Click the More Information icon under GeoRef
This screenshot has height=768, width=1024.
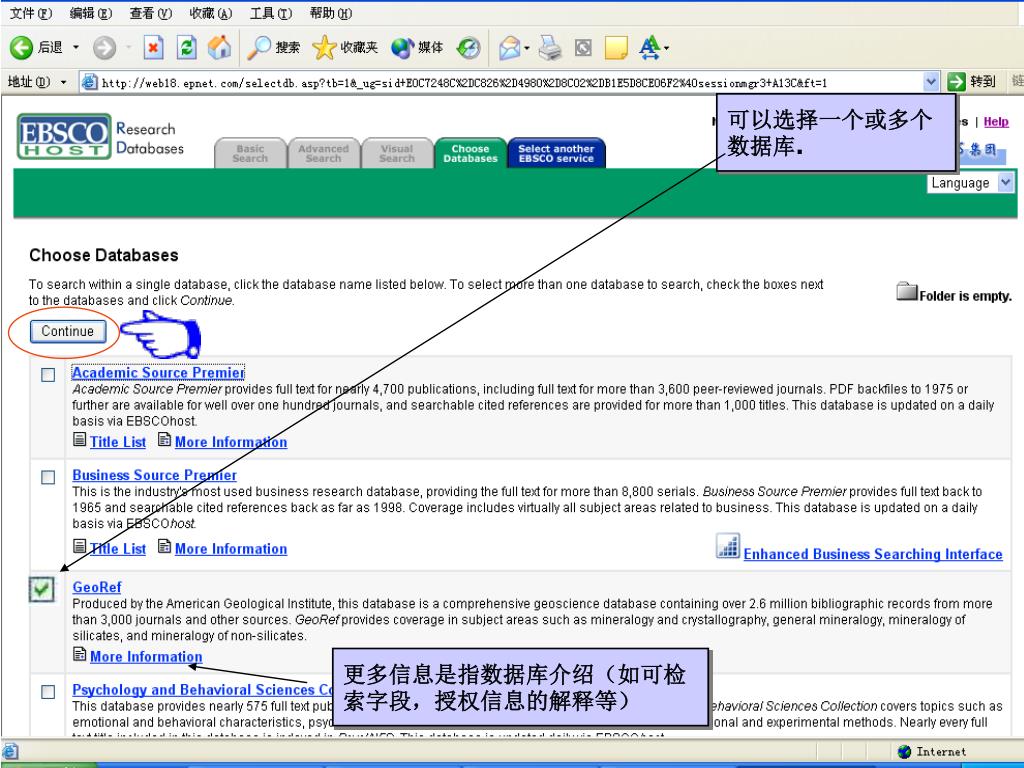pyautogui.click(x=79, y=654)
